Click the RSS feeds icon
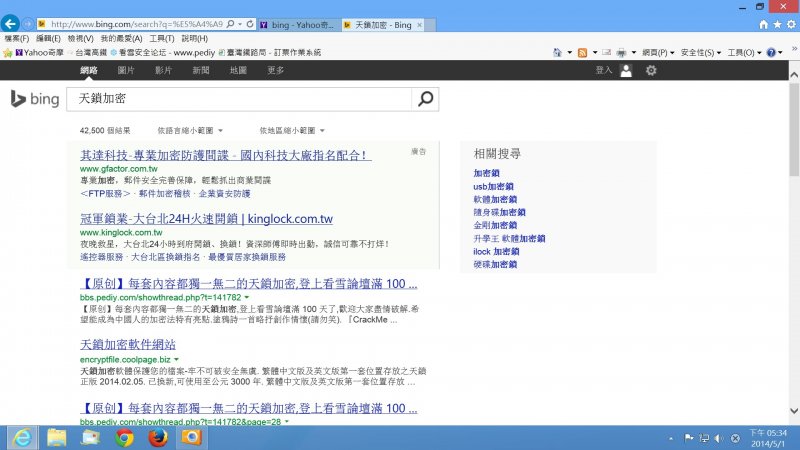This screenshot has width=800, height=450. pyautogui.click(x=582, y=52)
